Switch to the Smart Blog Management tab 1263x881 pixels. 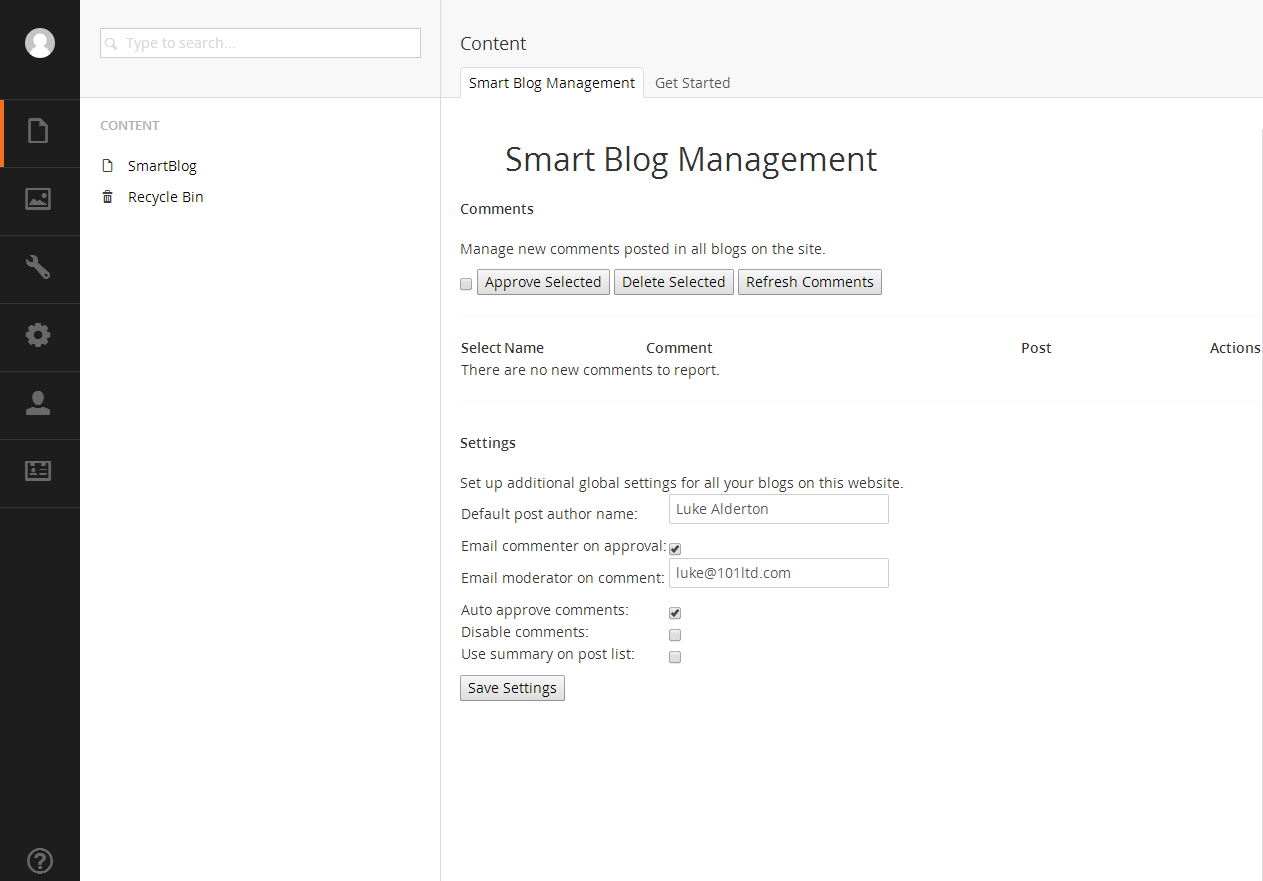(x=552, y=83)
